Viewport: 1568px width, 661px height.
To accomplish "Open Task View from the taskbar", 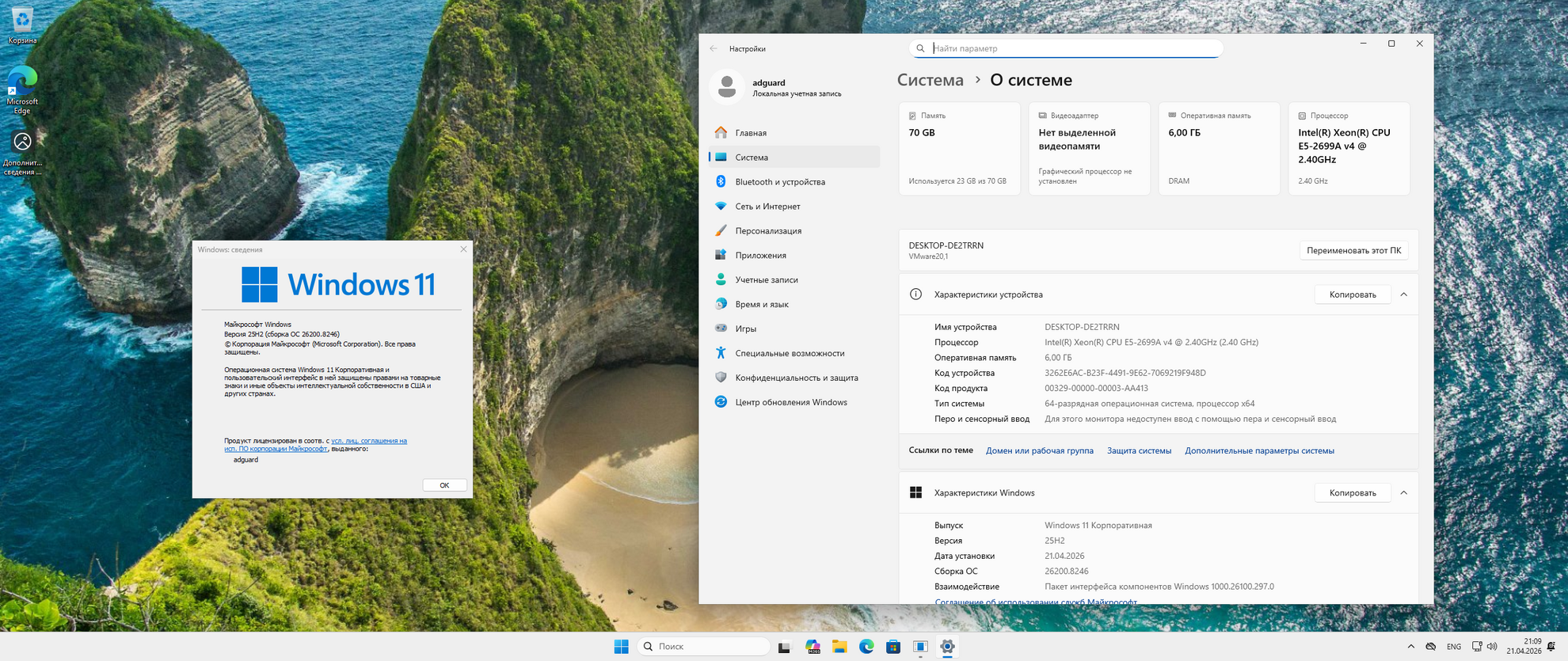I will [x=784, y=647].
